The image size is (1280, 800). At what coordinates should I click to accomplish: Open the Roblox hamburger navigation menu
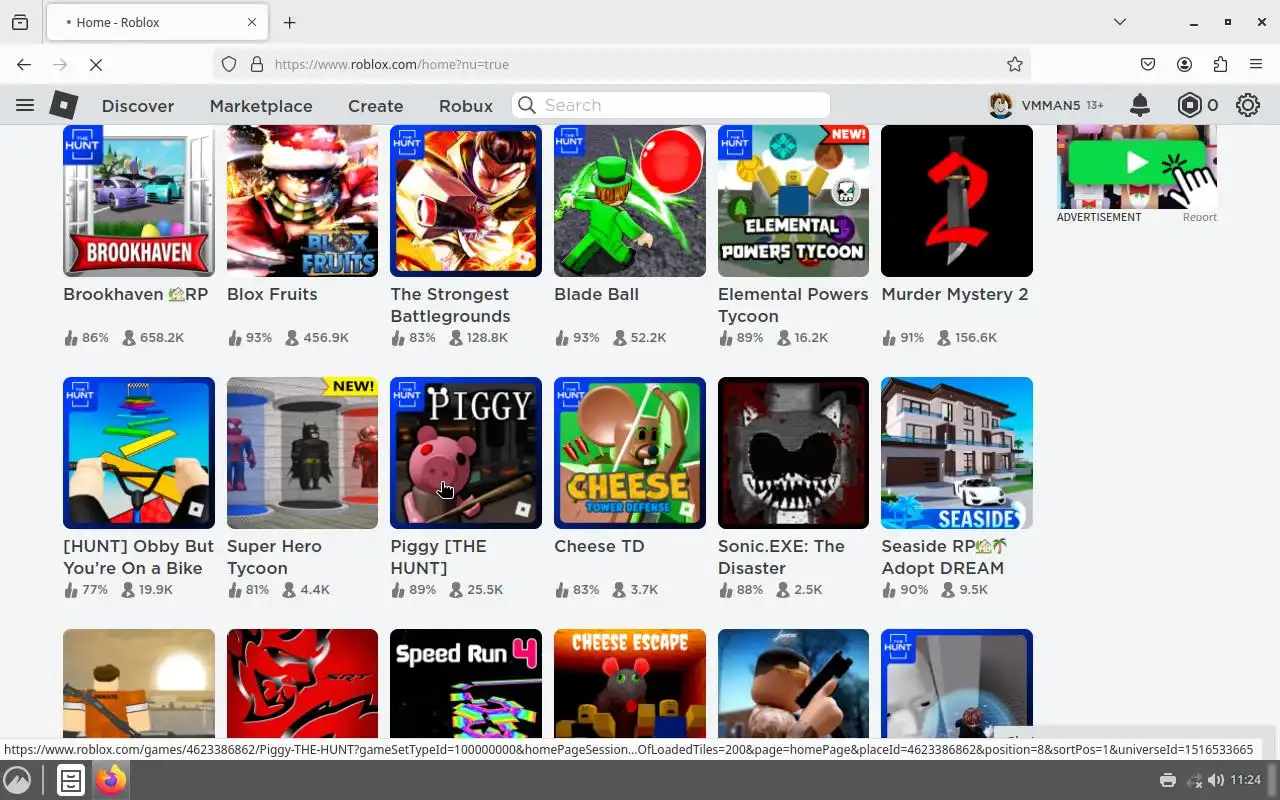[x=25, y=105]
